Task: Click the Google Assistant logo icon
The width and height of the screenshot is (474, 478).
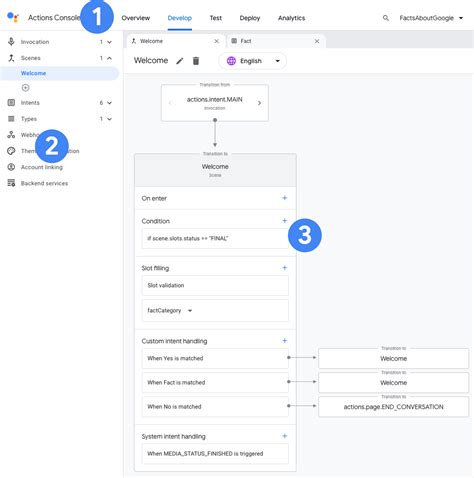Action: point(13,17)
